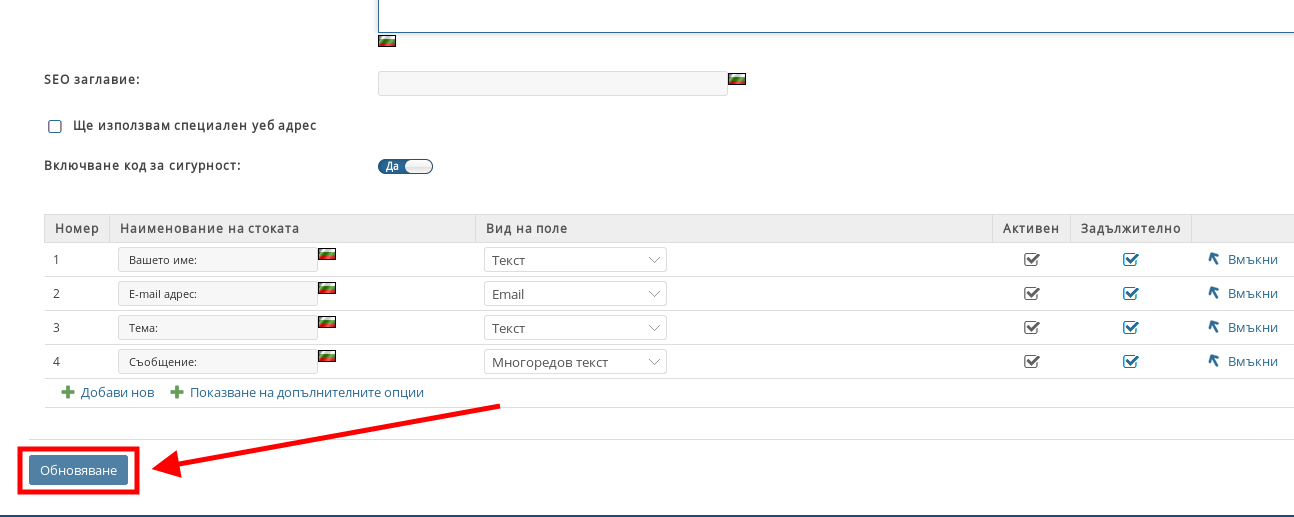
Task: Click the SEO заглавие input field
Action: [552, 84]
